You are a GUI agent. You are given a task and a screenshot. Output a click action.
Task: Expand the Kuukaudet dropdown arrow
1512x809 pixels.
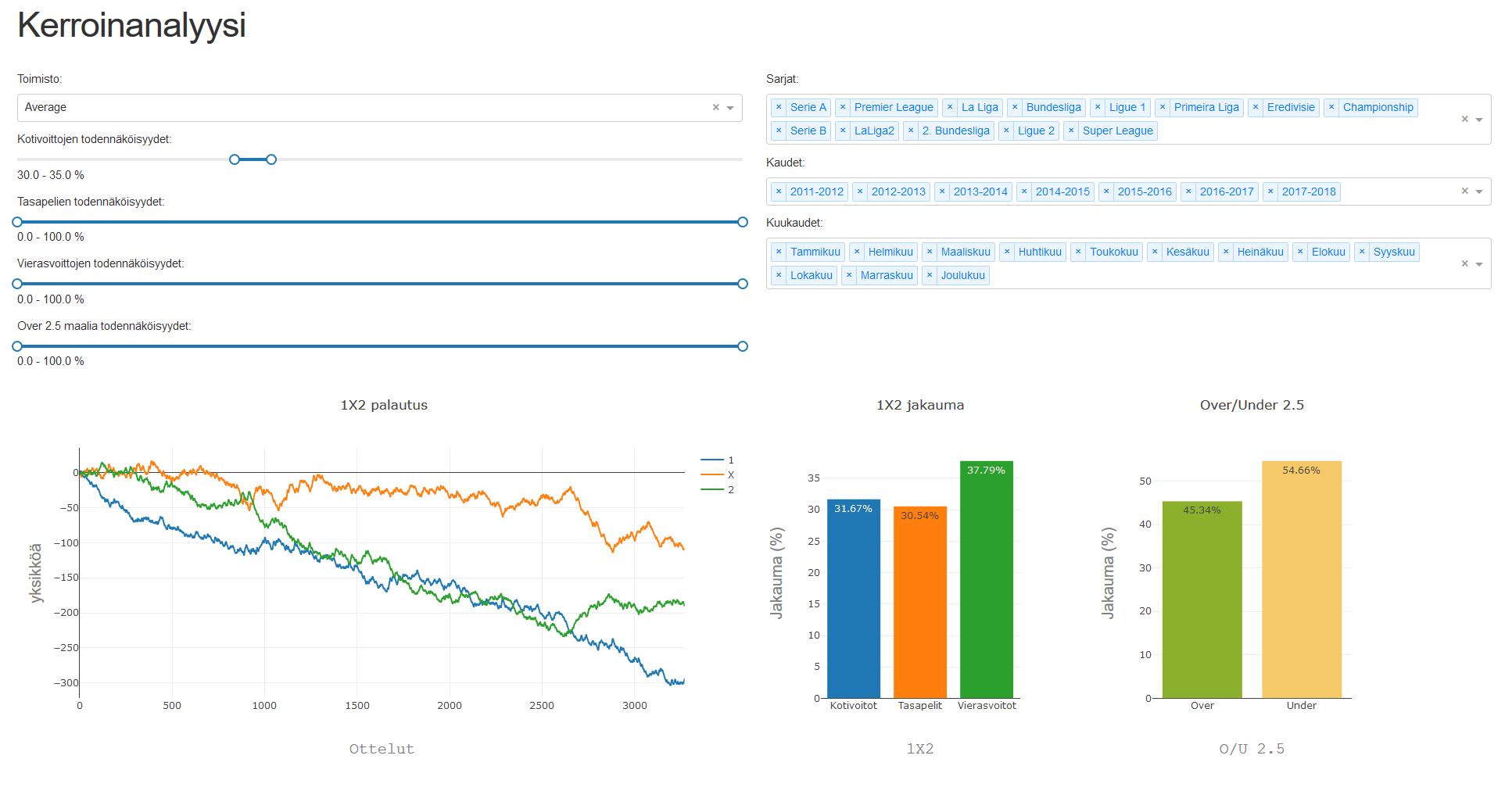[1479, 264]
